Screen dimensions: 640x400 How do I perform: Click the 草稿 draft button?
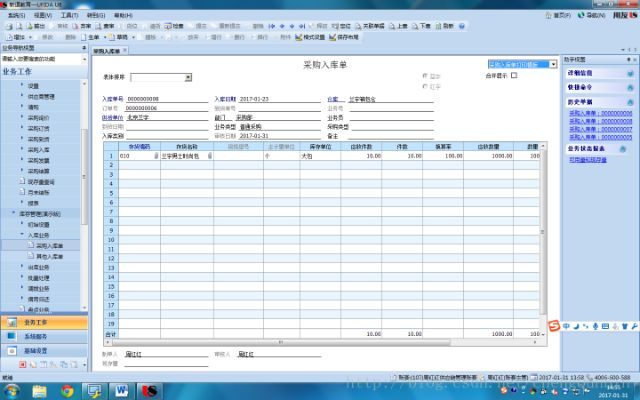tap(118, 37)
